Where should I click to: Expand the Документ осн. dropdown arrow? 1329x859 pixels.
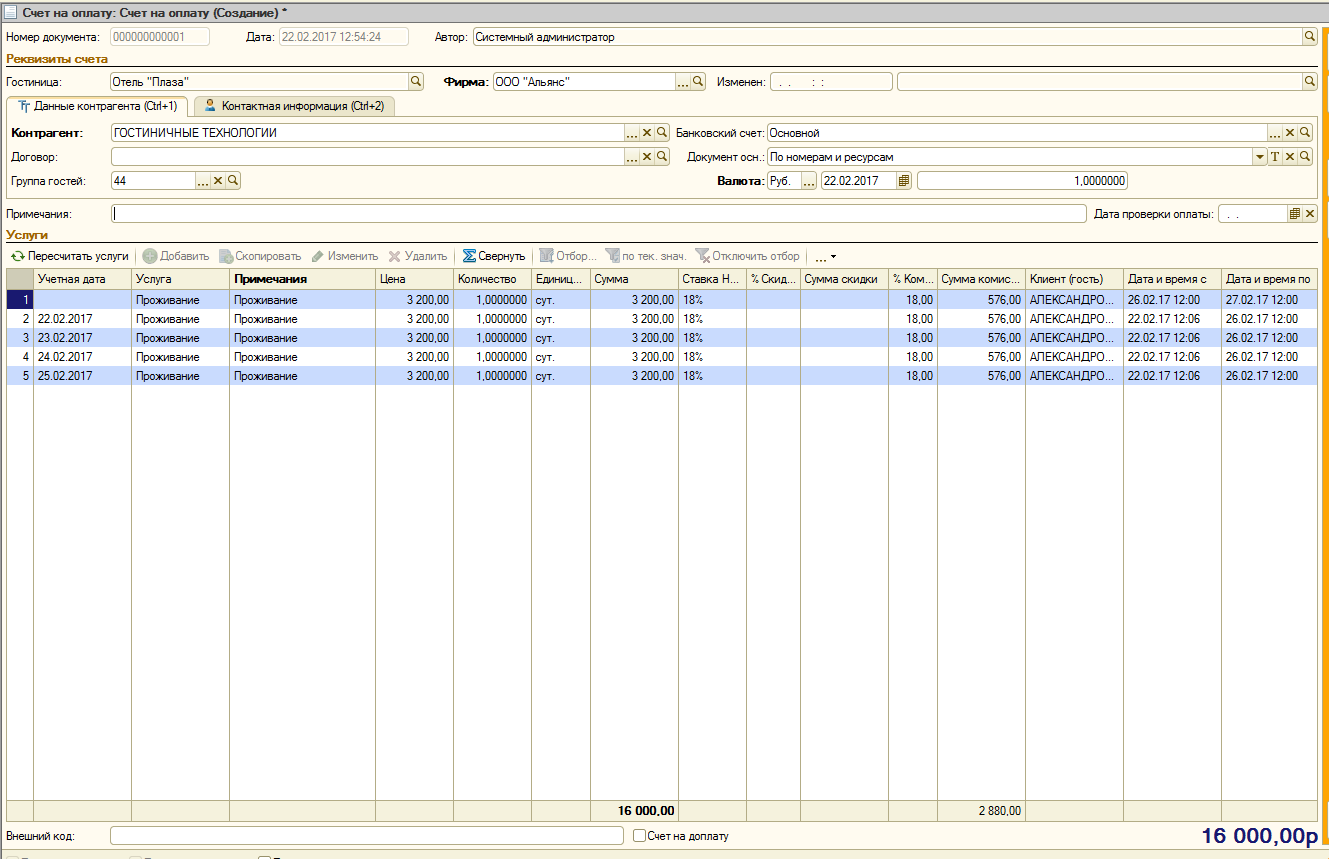click(x=1260, y=157)
